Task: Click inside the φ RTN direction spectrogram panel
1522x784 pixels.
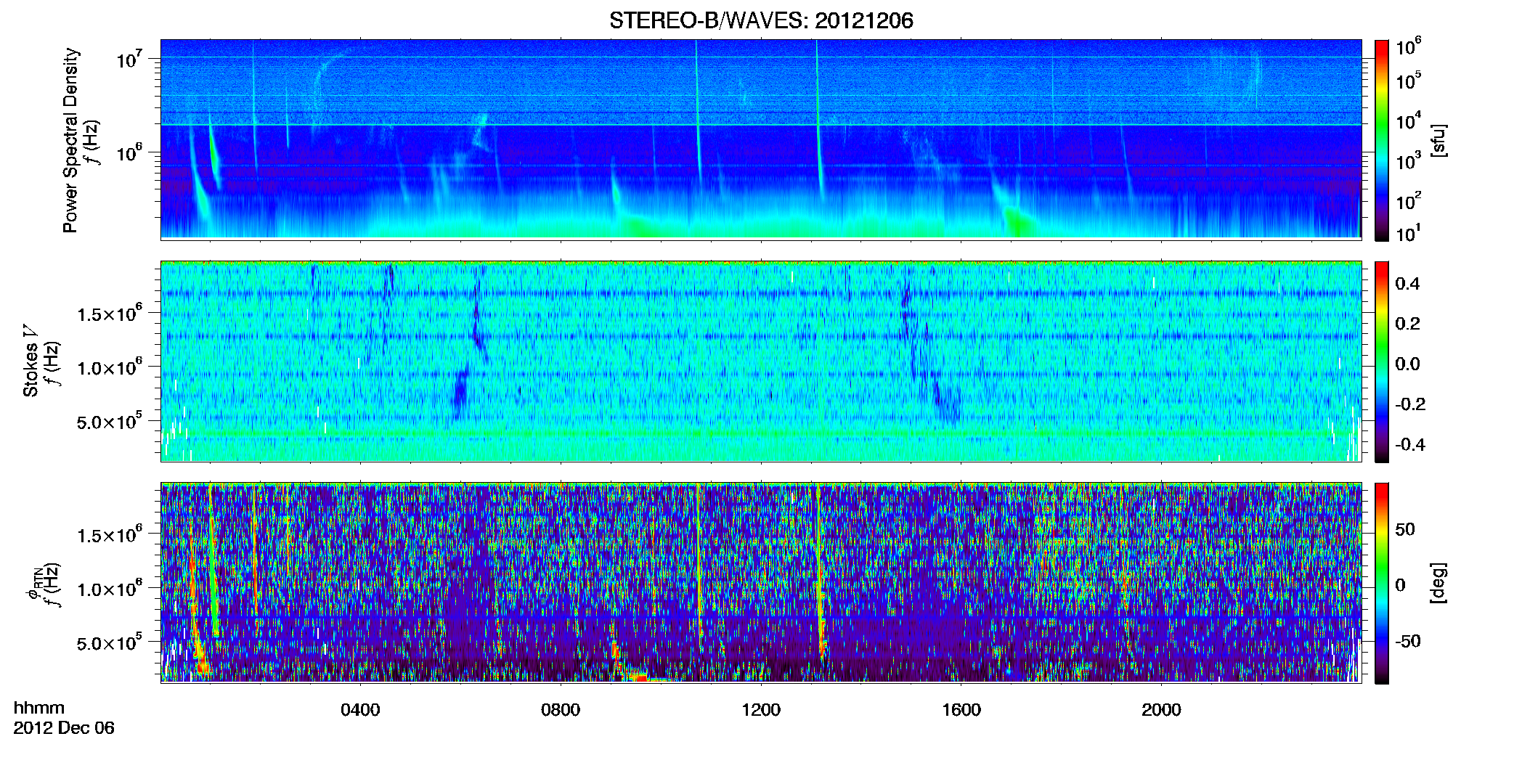Action: tap(761, 583)
